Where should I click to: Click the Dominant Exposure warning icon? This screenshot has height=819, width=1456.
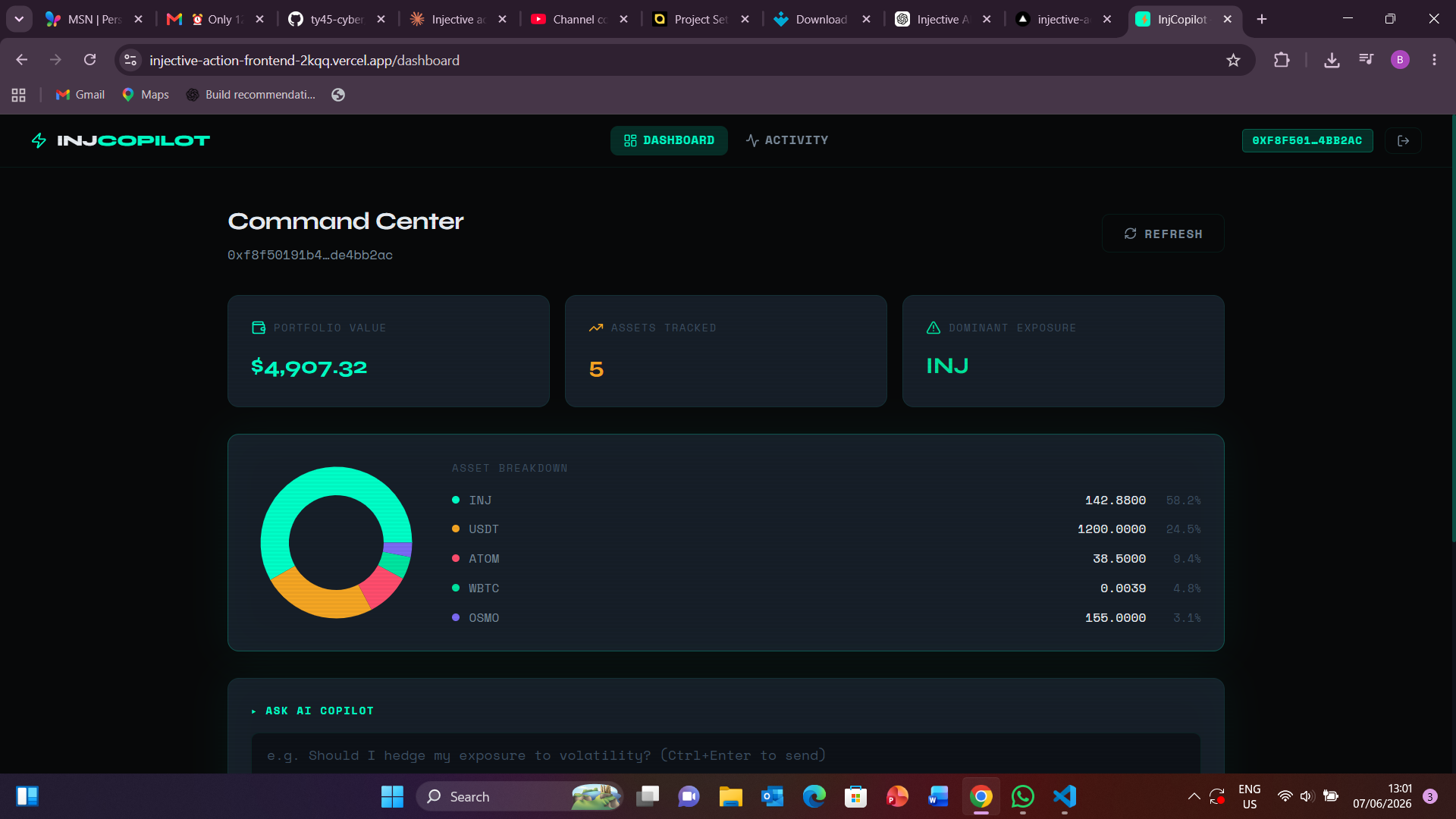pyautogui.click(x=934, y=328)
